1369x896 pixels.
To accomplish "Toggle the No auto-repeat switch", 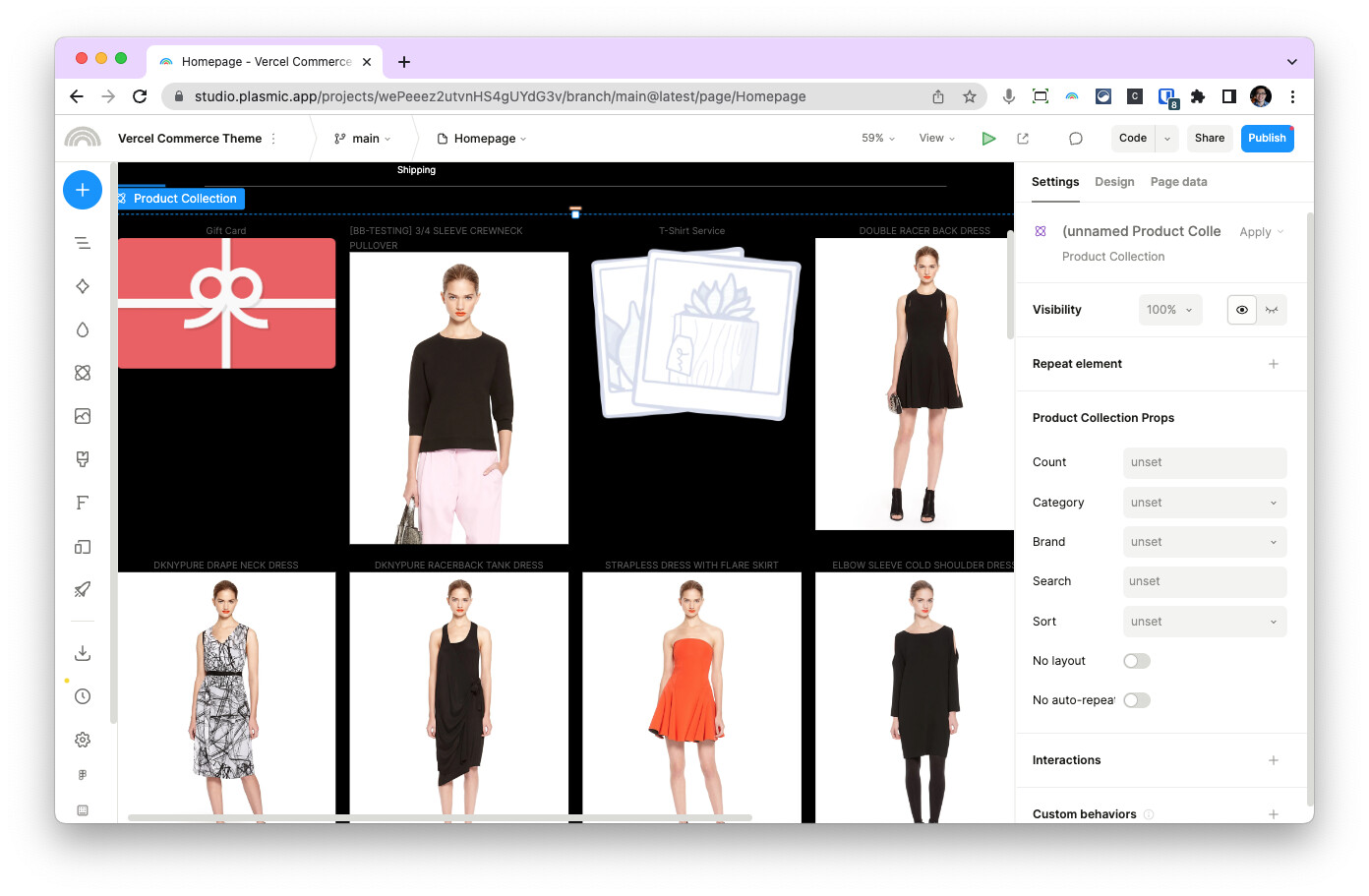I will point(1137,700).
